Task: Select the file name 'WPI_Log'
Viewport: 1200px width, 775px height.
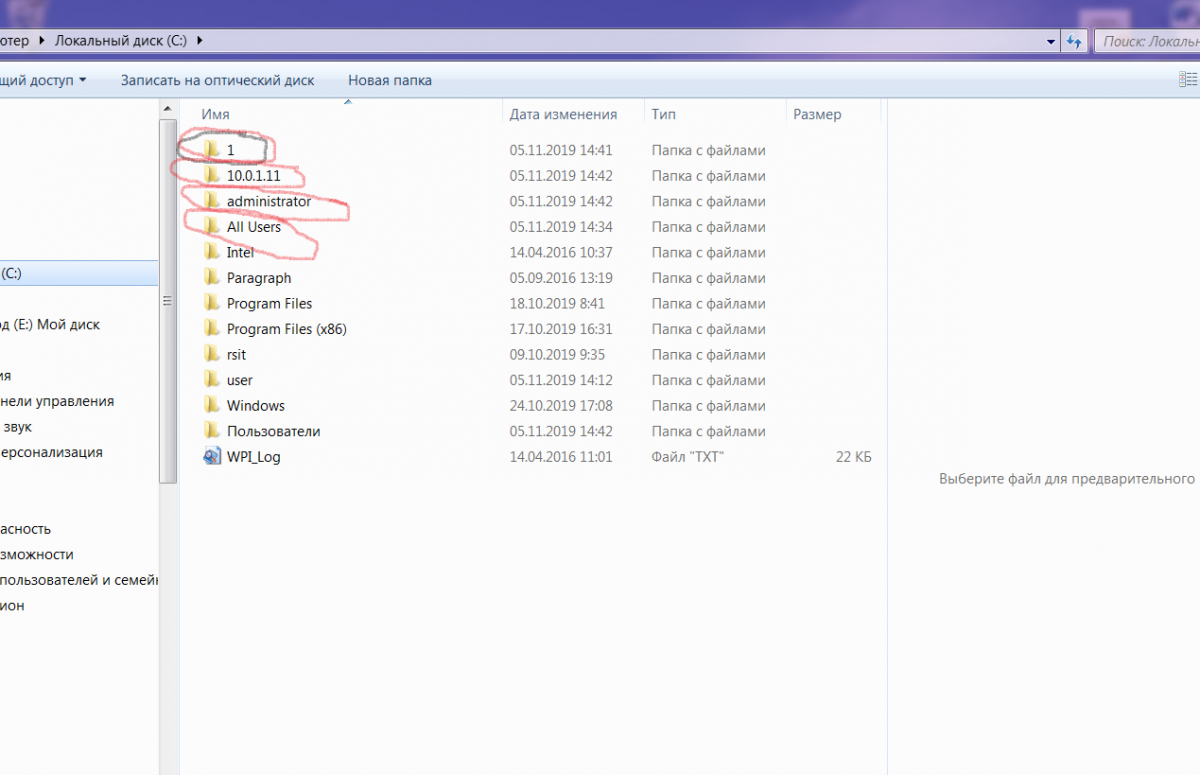Action: pyautogui.click(x=254, y=457)
